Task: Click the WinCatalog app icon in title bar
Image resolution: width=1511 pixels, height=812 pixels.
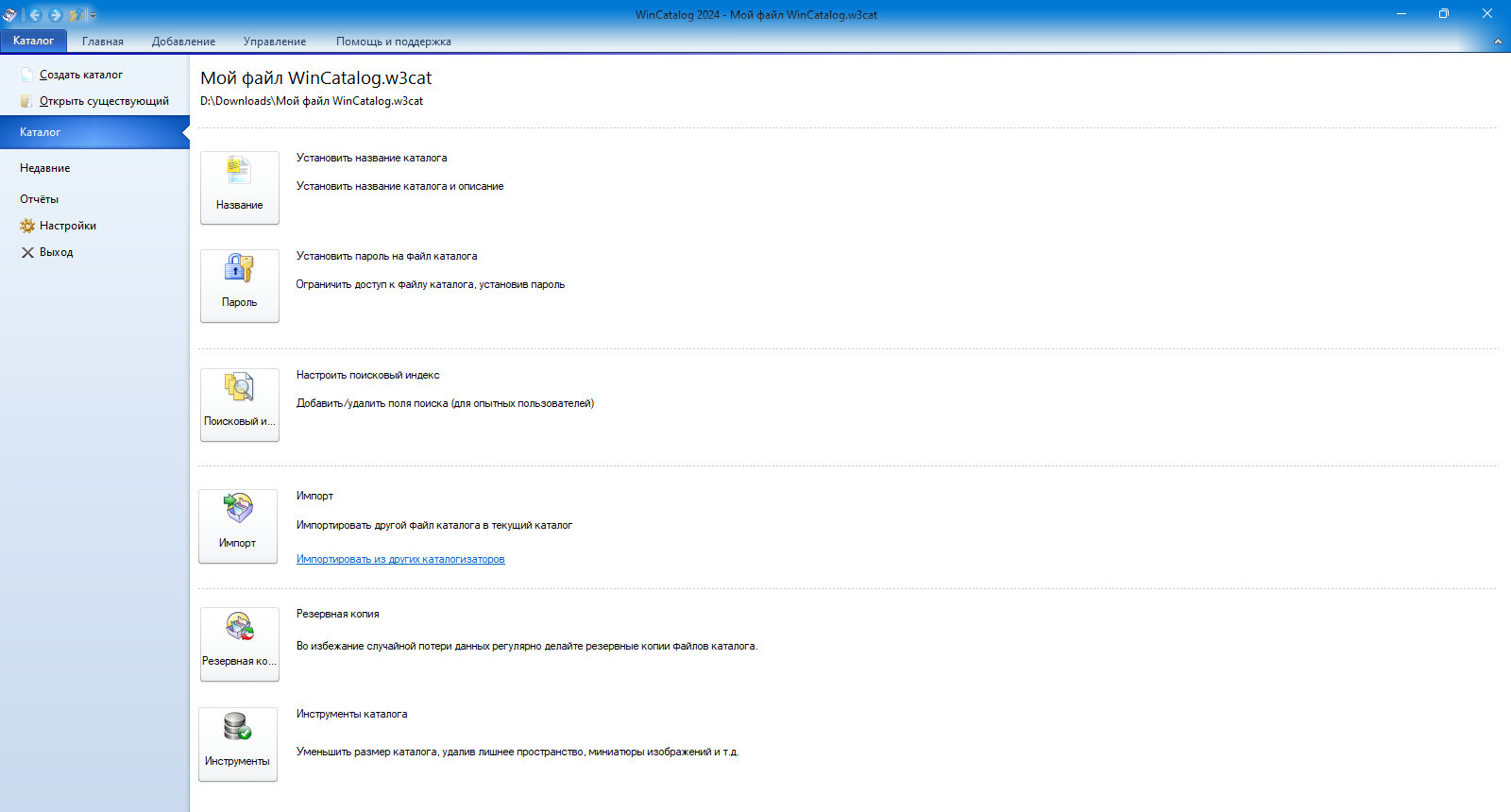Action: click(x=9, y=14)
